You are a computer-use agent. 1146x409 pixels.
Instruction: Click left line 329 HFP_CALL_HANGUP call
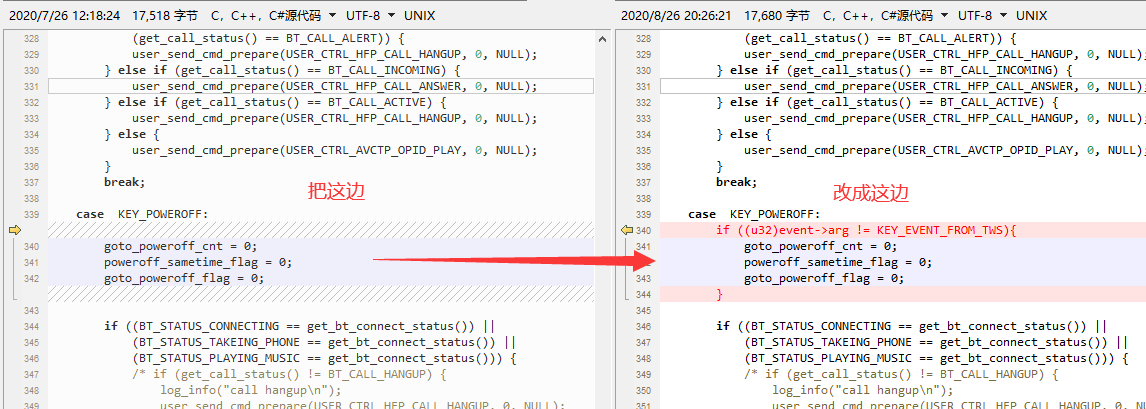(x=334, y=54)
